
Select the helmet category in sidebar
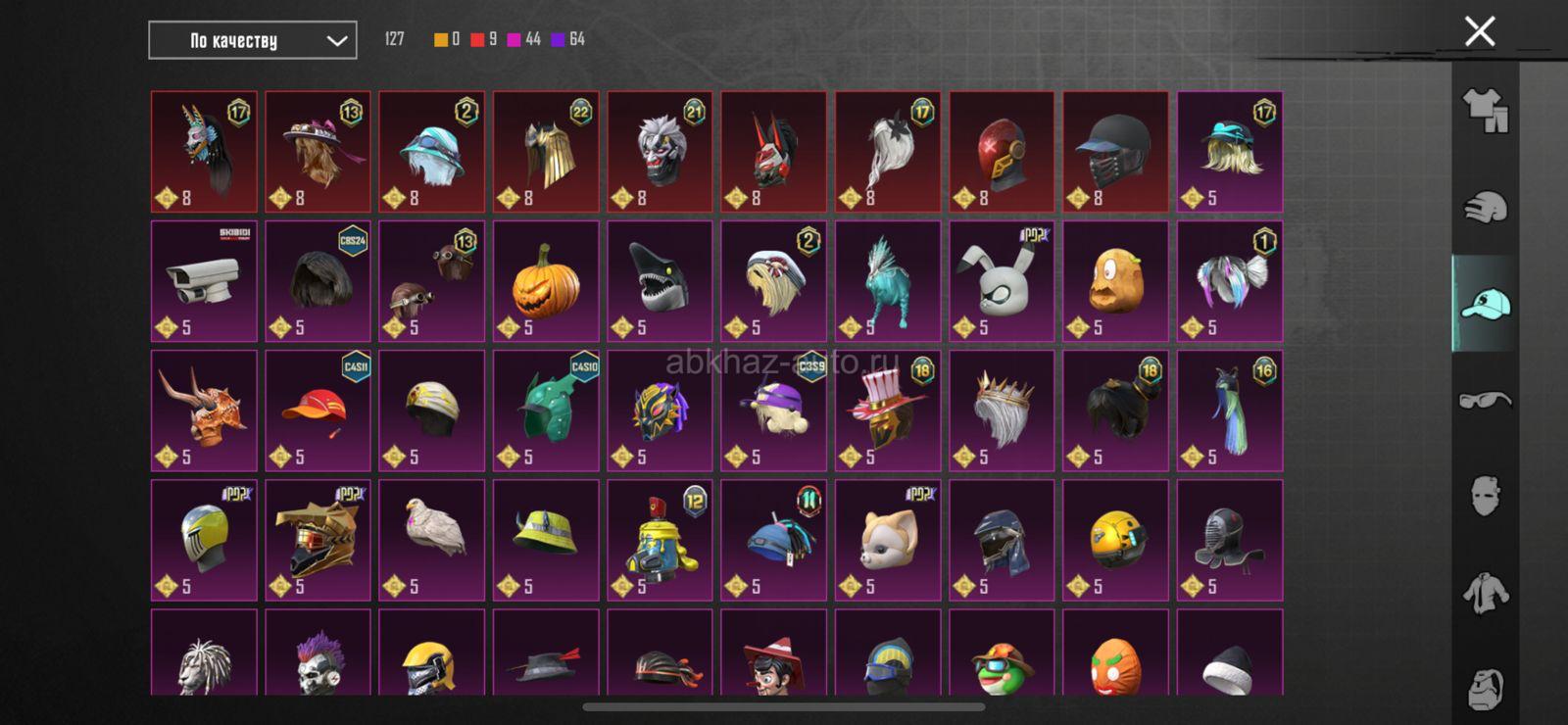(1486, 208)
